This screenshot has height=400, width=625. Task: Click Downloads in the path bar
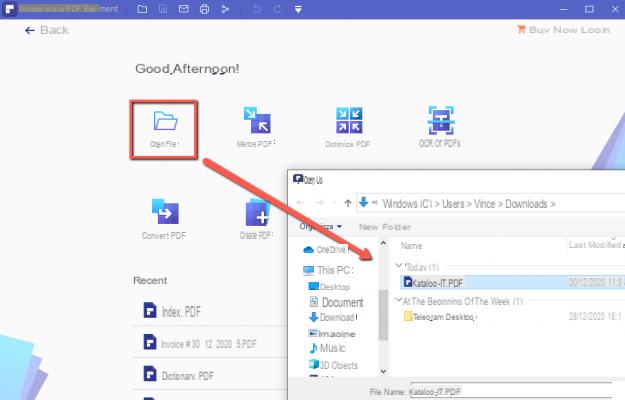pyautogui.click(x=526, y=204)
